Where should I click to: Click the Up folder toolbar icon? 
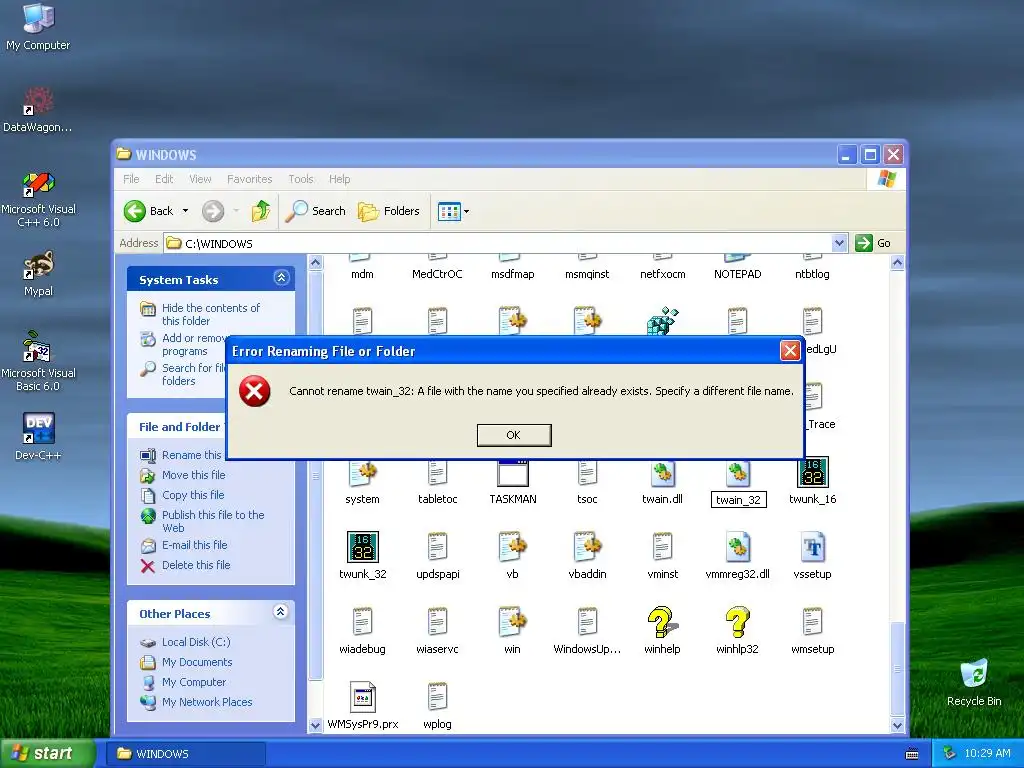(261, 211)
